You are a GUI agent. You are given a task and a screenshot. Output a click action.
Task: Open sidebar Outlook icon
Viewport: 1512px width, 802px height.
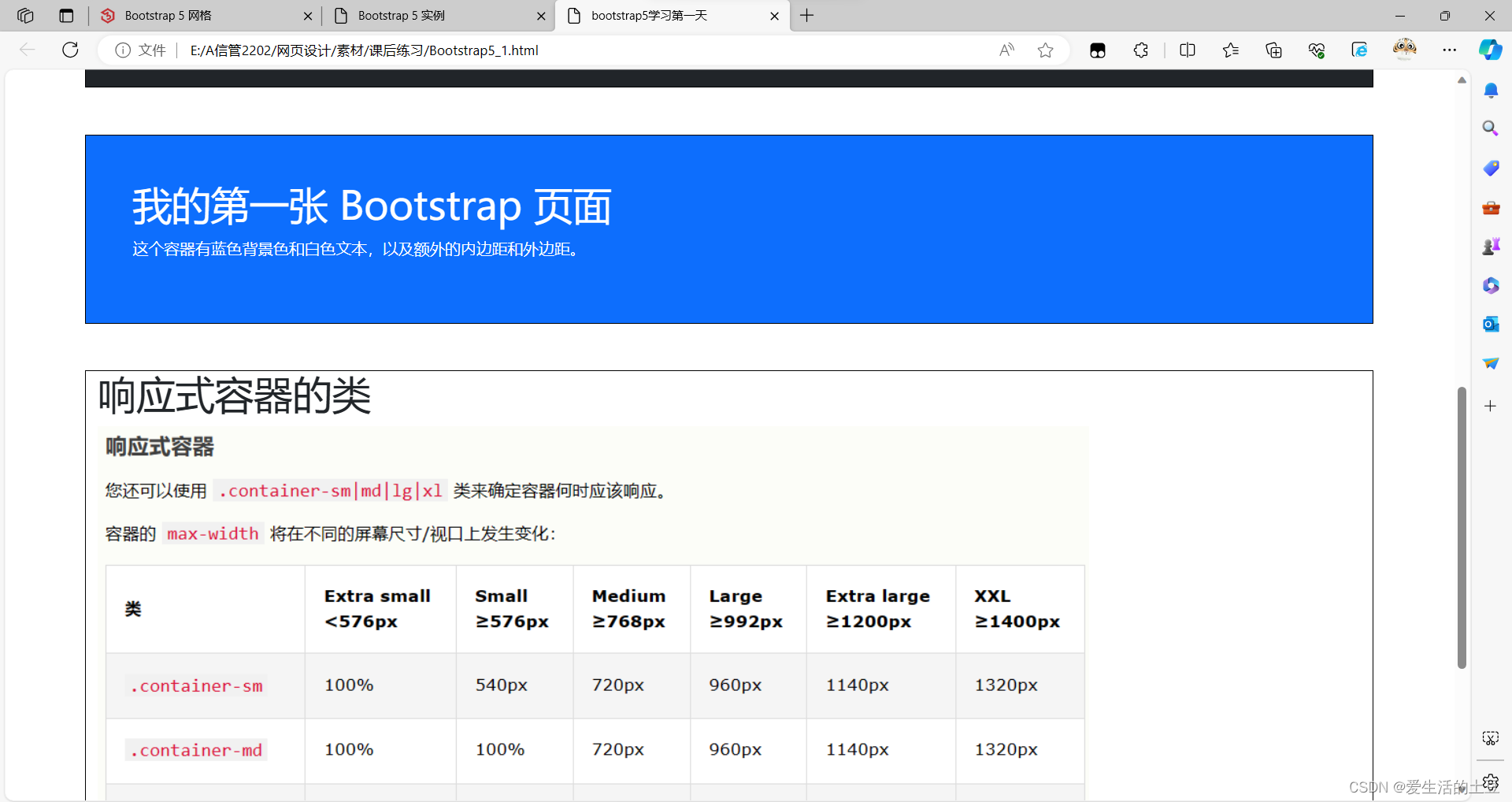click(x=1491, y=325)
